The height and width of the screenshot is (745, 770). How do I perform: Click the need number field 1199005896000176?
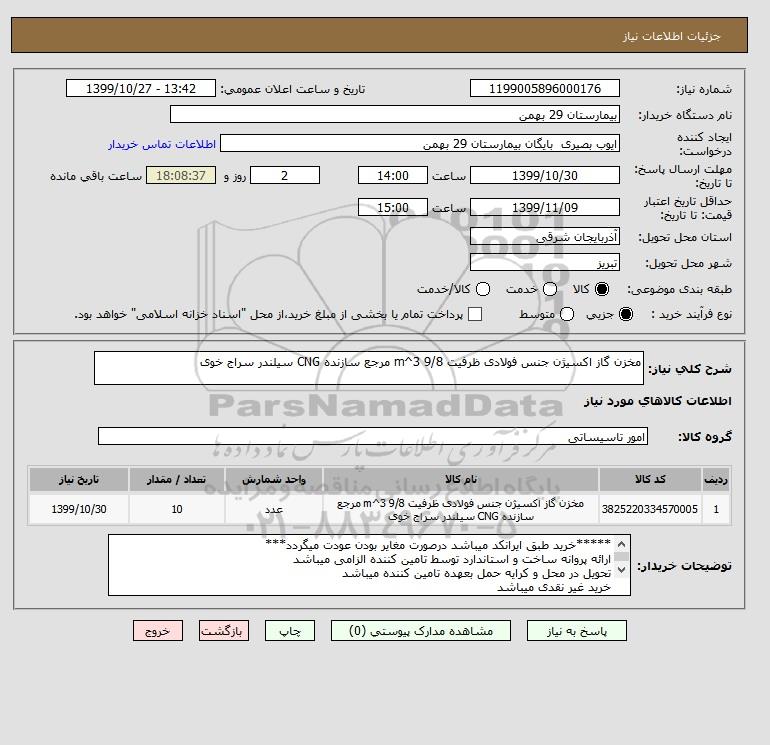545,88
